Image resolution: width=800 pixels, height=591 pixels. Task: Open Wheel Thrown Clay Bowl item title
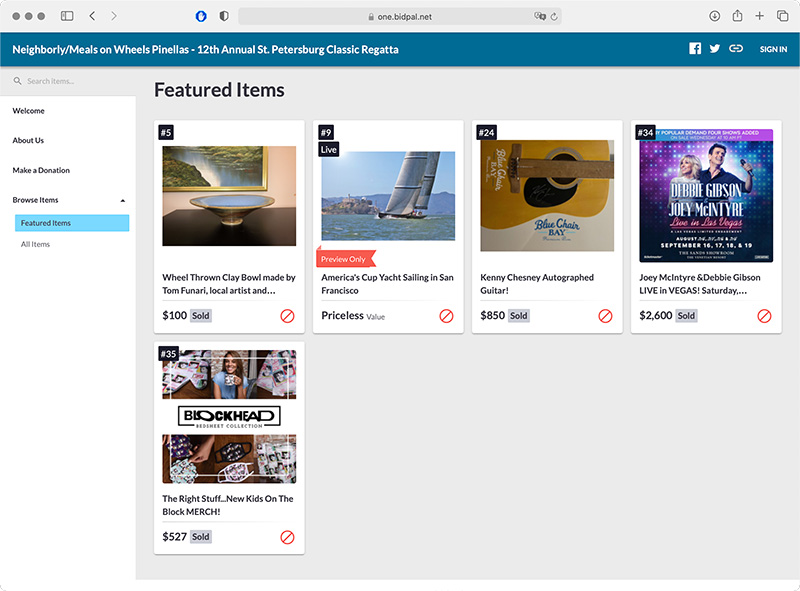tap(229, 284)
